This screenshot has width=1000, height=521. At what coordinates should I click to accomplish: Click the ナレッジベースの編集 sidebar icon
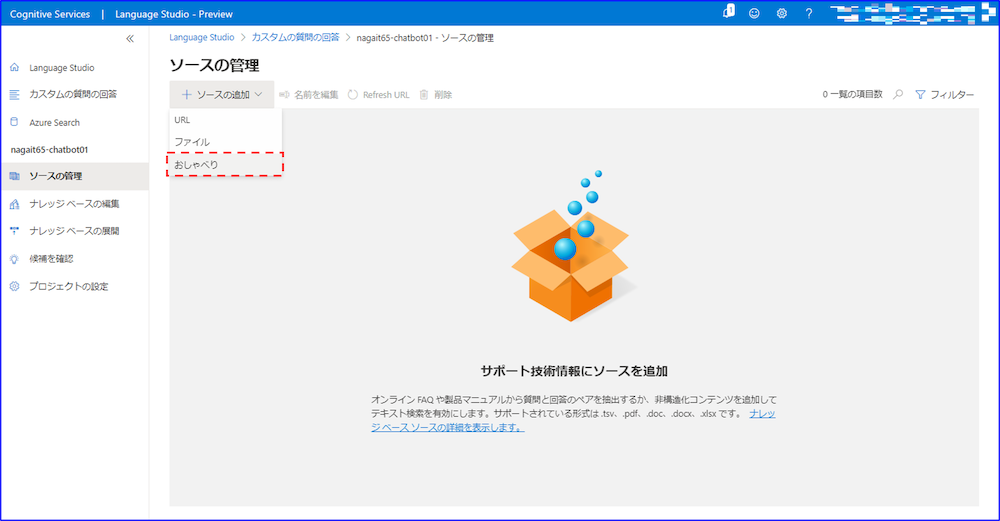[15, 204]
